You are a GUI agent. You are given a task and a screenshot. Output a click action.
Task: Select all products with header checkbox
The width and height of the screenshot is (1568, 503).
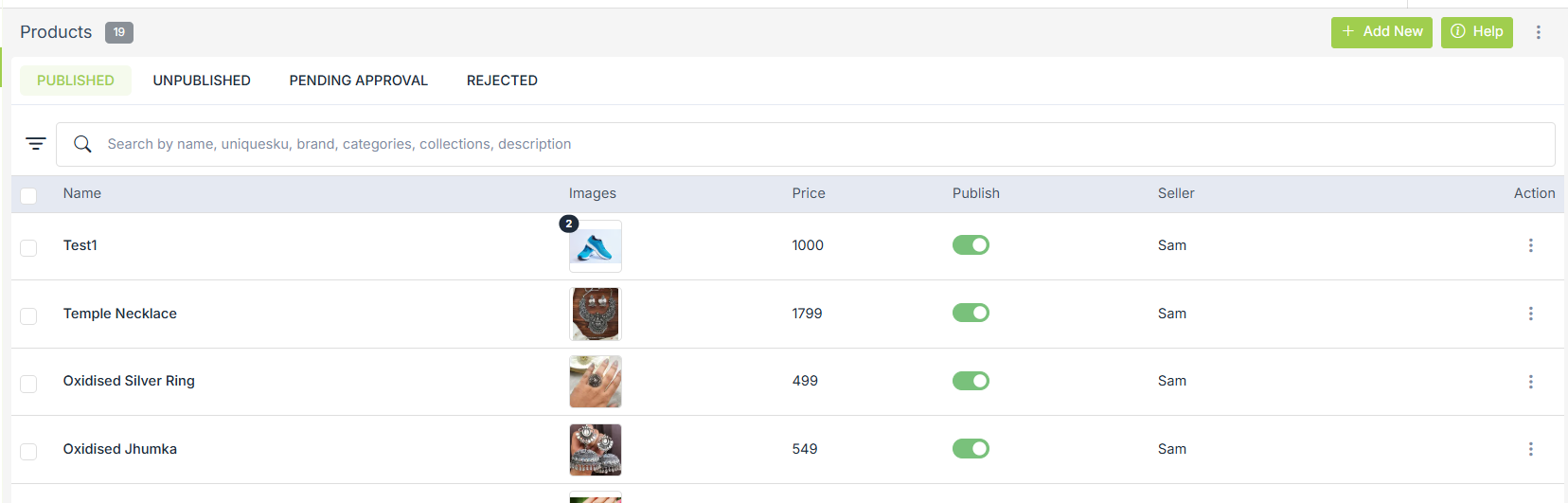[x=28, y=195]
